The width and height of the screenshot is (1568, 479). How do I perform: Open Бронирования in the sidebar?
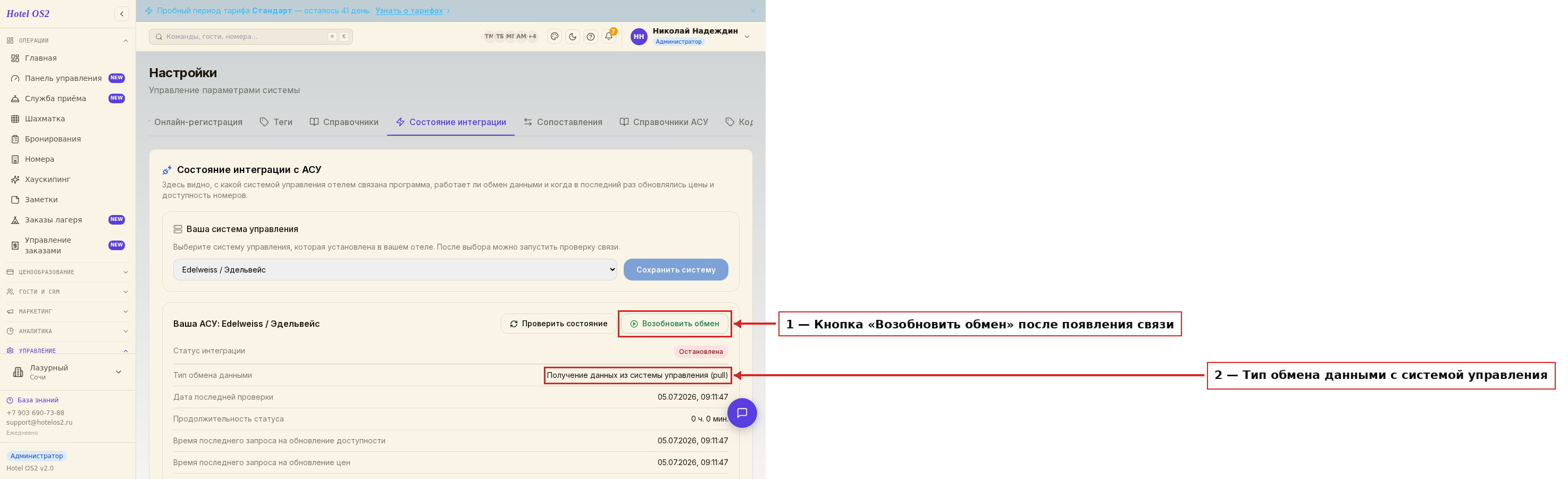(68, 139)
